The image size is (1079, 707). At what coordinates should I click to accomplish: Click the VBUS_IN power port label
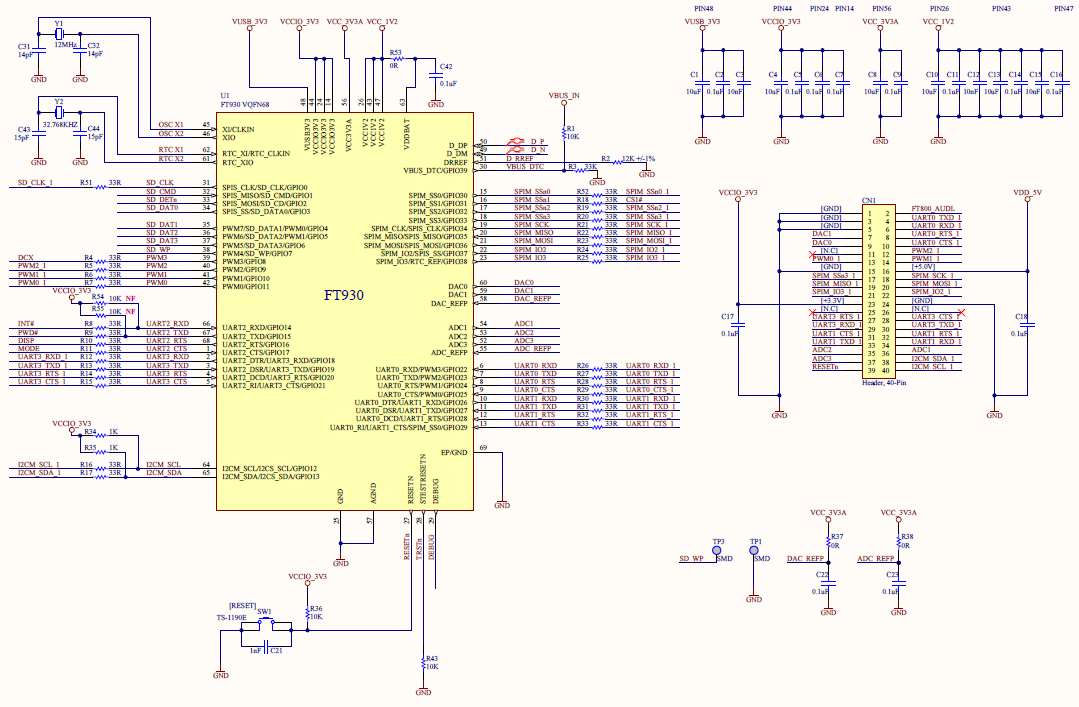564,95
